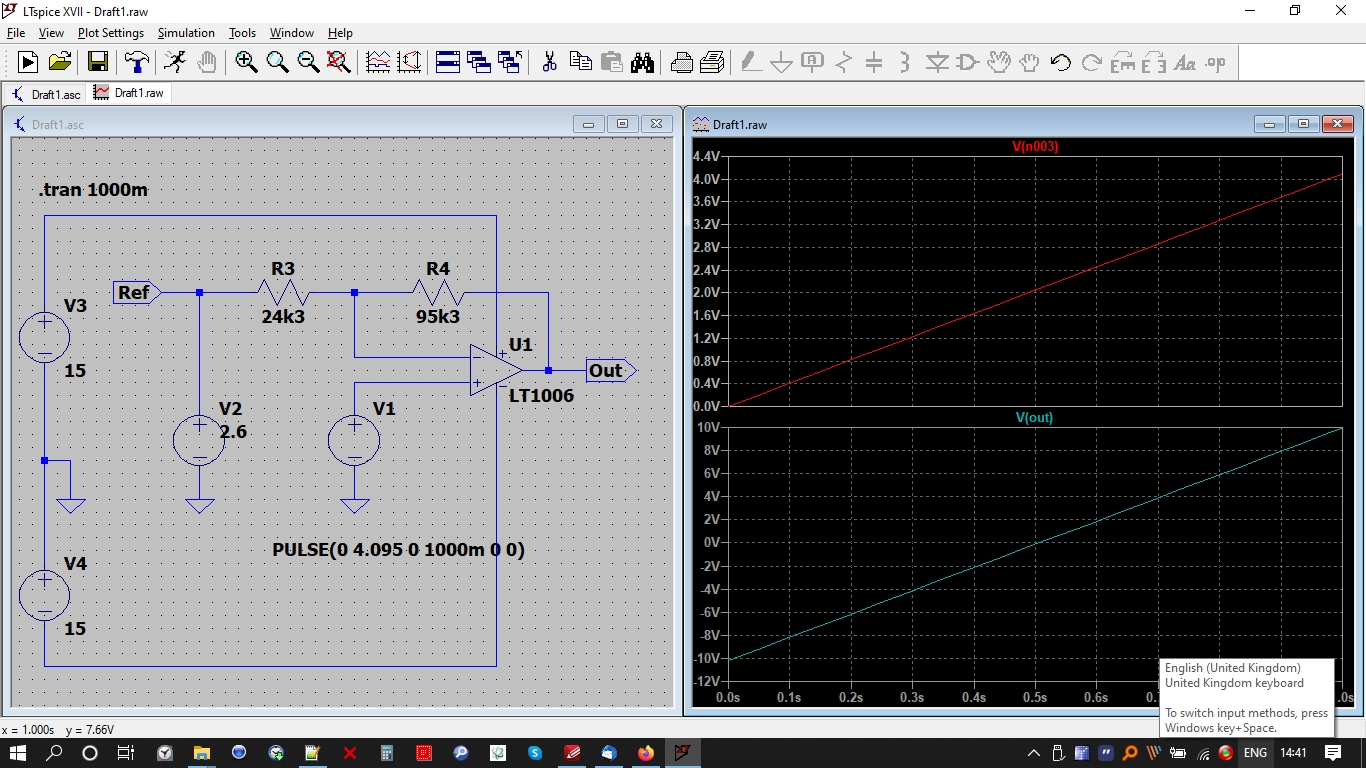
Task: Click the V2 2.6 voltage value
Action: pos(233,433)
